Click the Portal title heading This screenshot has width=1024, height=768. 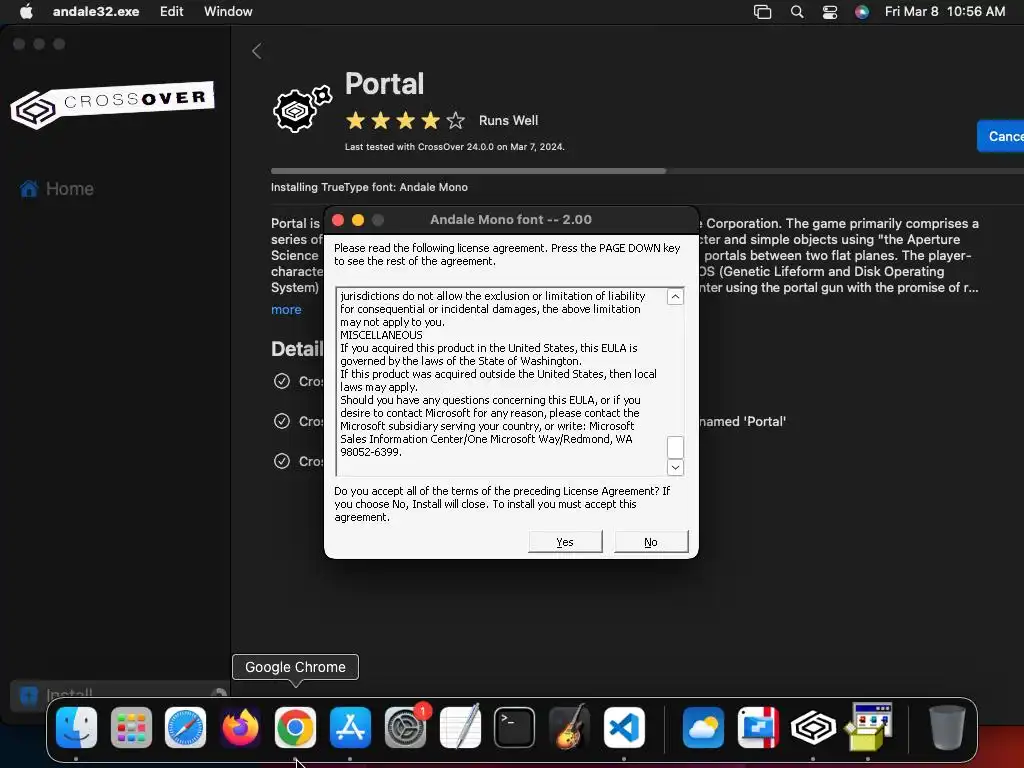click(x=385, y=84)
